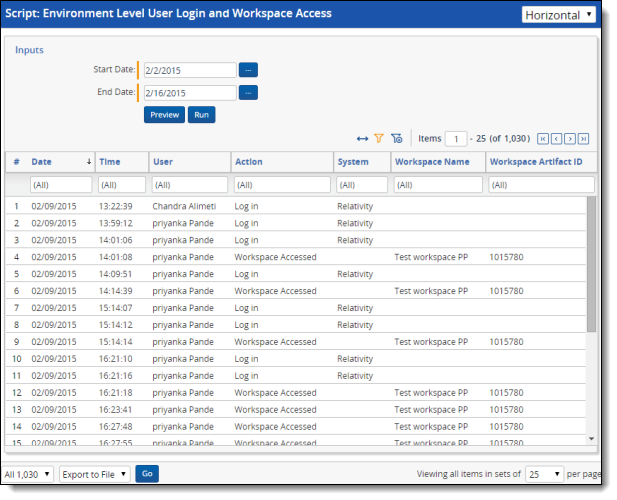Open the All 1,030 selection dropdown
This screenshot has height=500, width=617.
pyautogui.click(x=27, y=474)
